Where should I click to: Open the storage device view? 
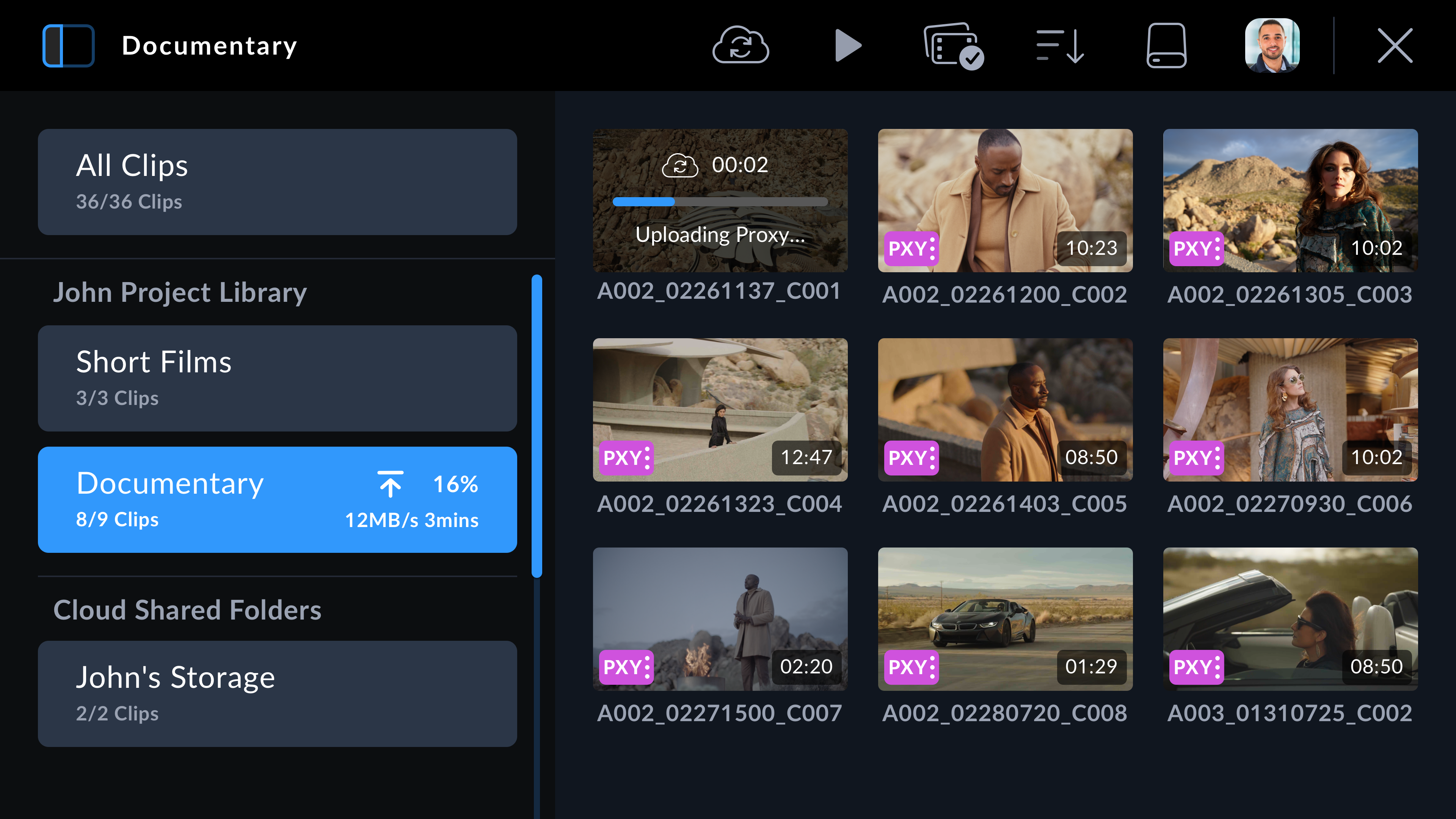1166,46
